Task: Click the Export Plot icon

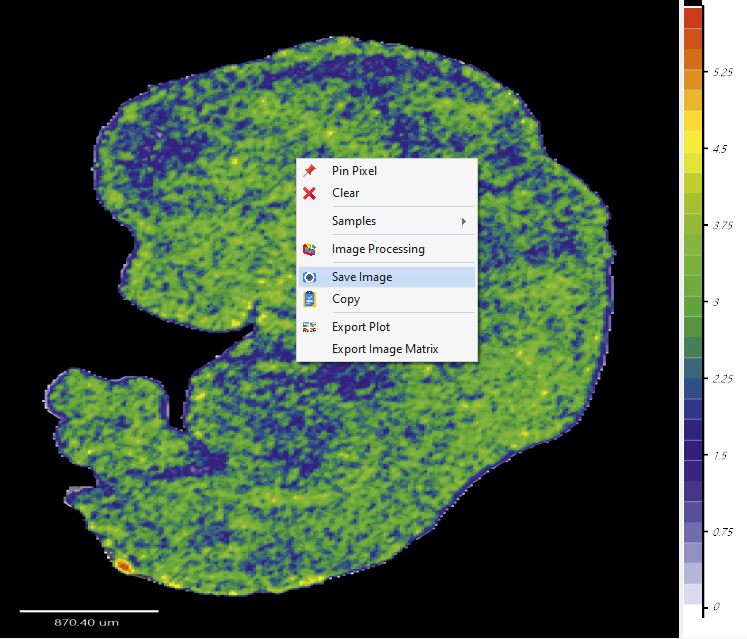Action: (310, 327)
